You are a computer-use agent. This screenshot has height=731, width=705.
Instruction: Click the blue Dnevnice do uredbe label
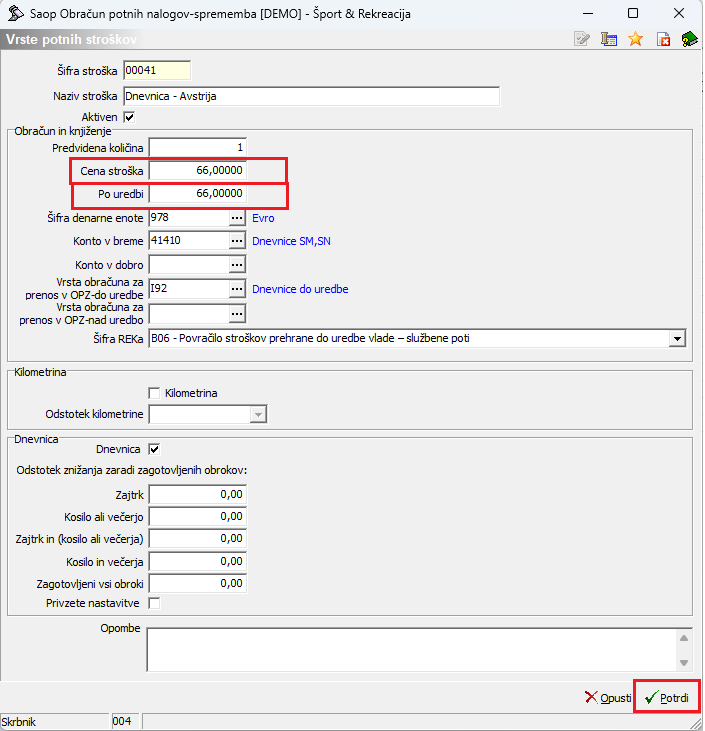coord(300,289)
